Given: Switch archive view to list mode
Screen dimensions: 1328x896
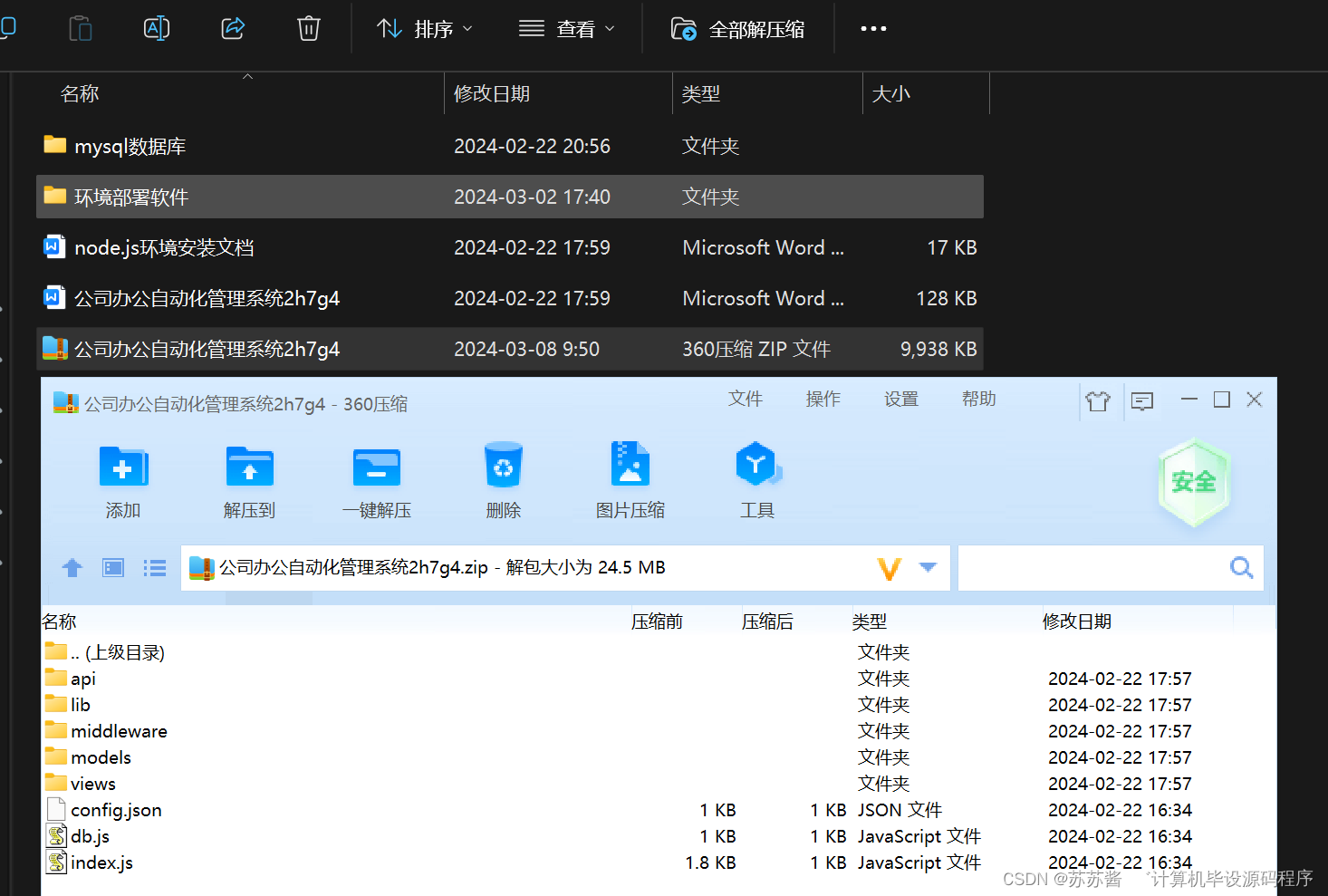Looking at the screenshot, I should click(x=154, y=567).
